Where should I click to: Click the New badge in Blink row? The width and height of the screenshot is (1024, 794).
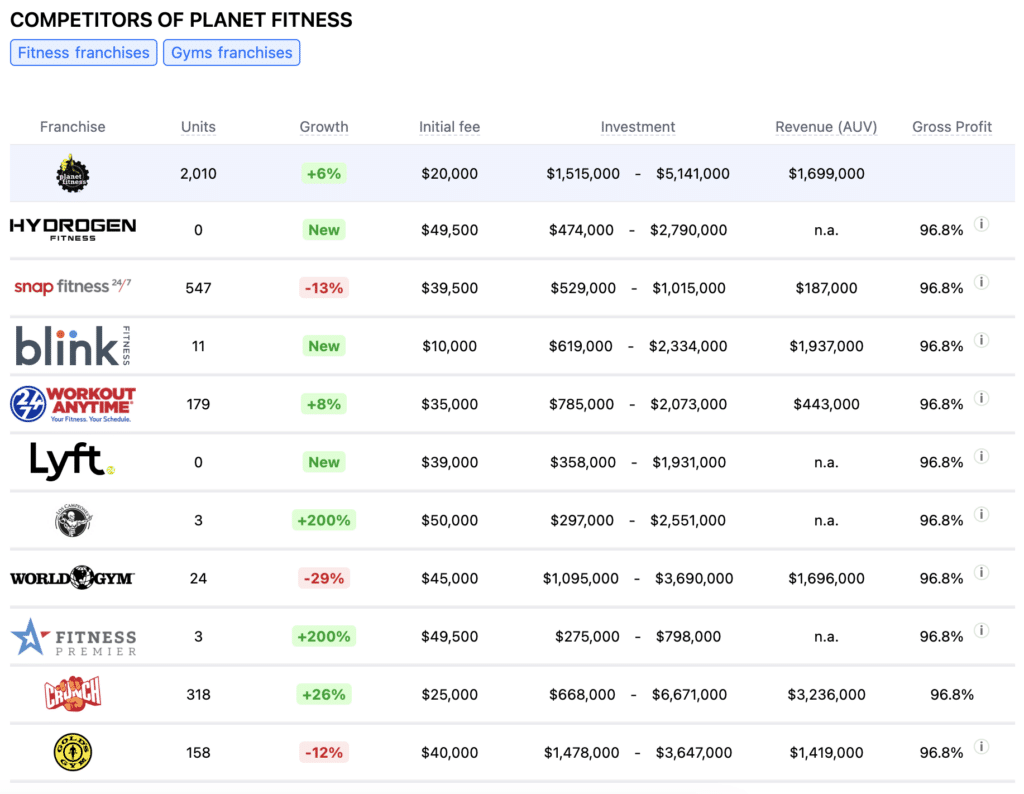[x=324, y=346]
